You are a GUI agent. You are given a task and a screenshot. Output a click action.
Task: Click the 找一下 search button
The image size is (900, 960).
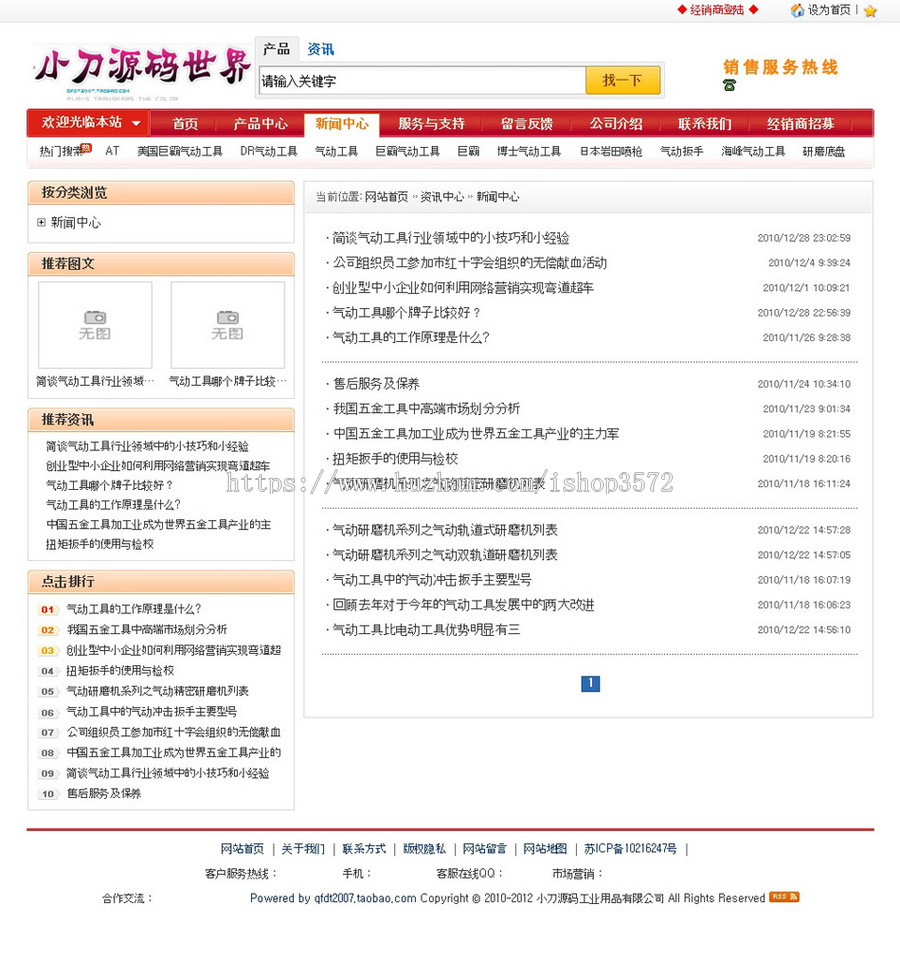(623, 78)
